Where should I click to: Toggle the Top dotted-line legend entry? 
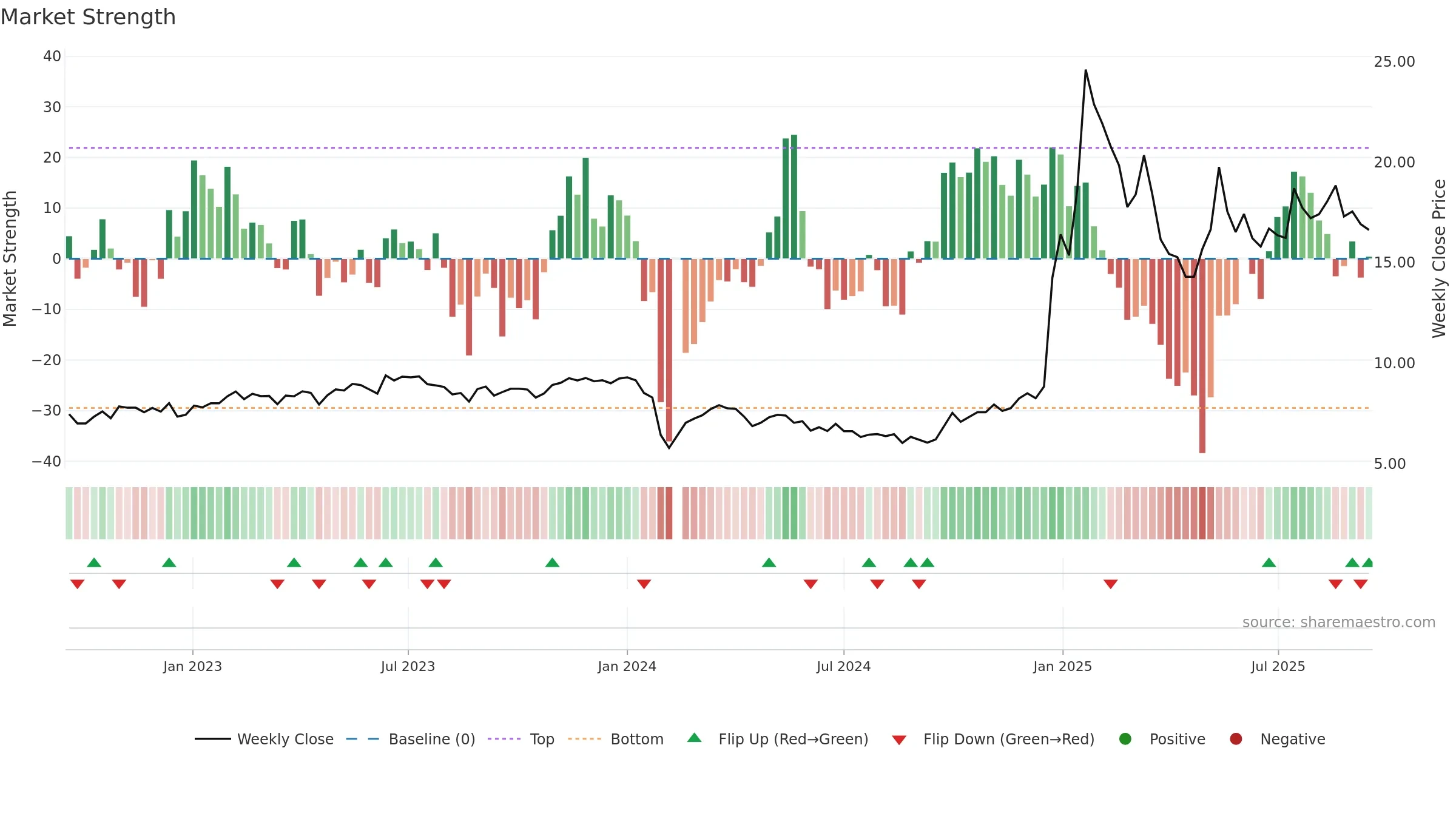pyautogui.click(x=521, y=739)
